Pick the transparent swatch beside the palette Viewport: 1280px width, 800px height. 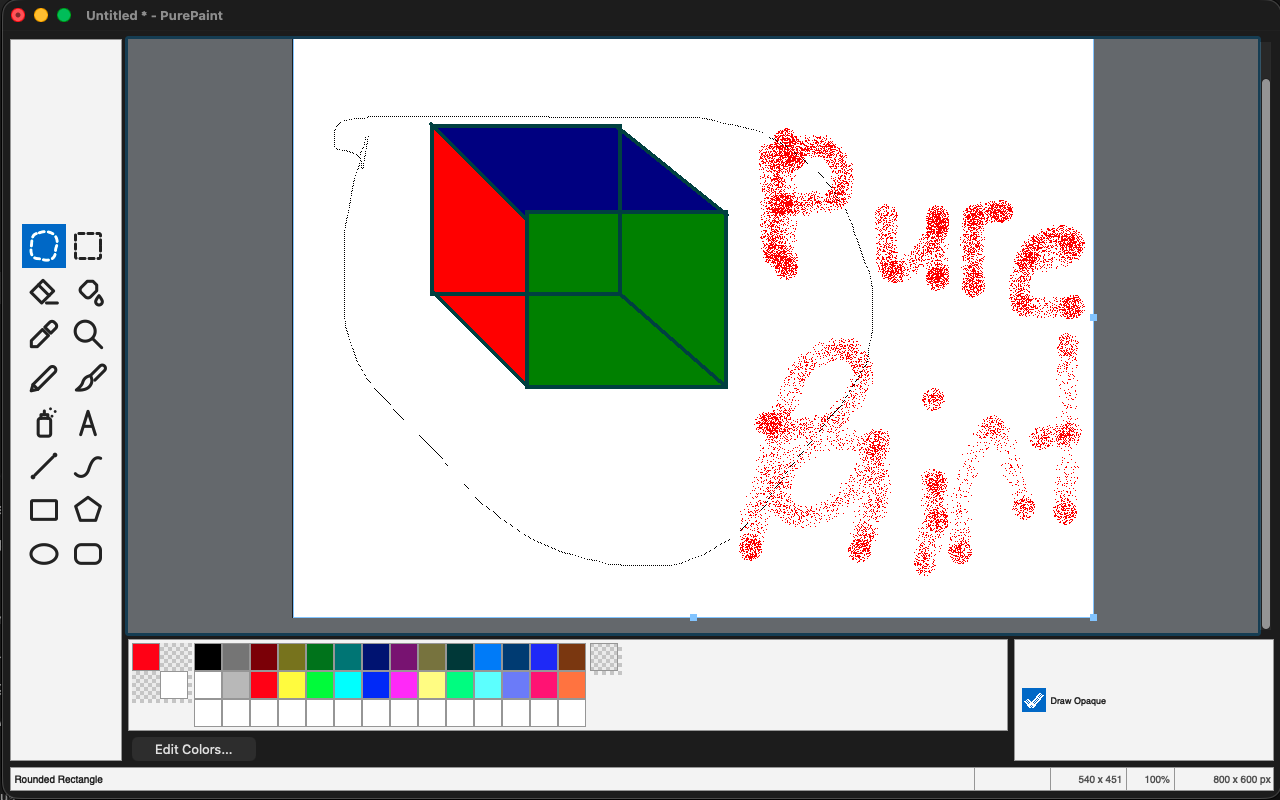604,657
